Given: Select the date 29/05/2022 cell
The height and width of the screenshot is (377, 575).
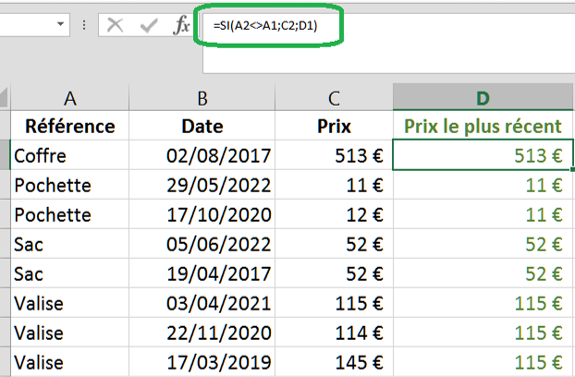Looking at the screenshot, I should tap(202, 185).
